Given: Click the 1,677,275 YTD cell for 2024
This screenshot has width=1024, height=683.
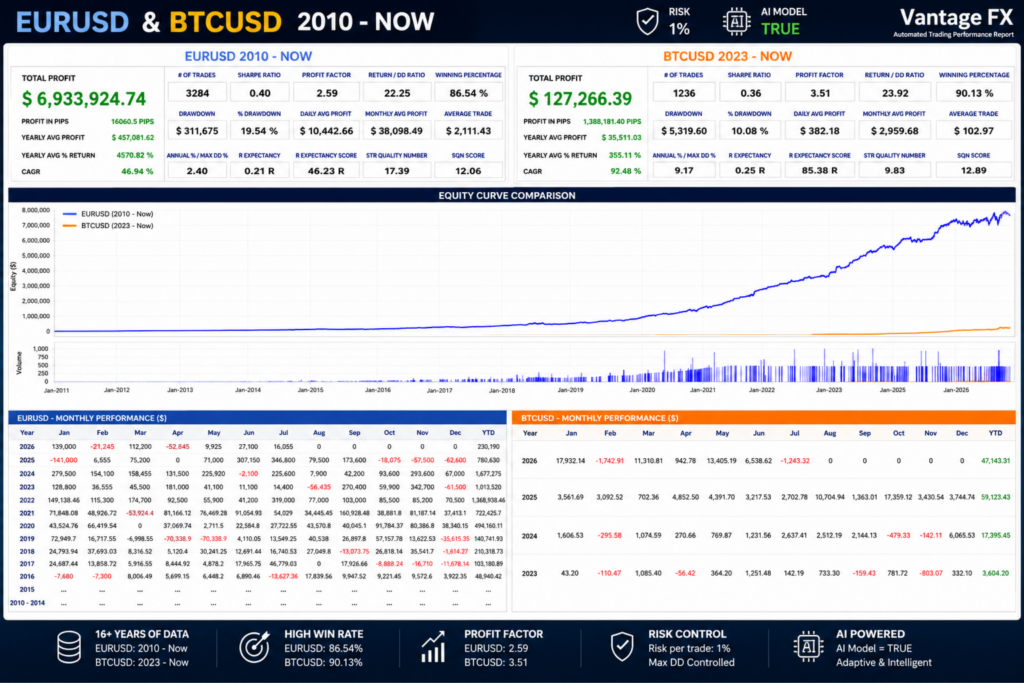Looking at the screenshot, I should point(488,473).
